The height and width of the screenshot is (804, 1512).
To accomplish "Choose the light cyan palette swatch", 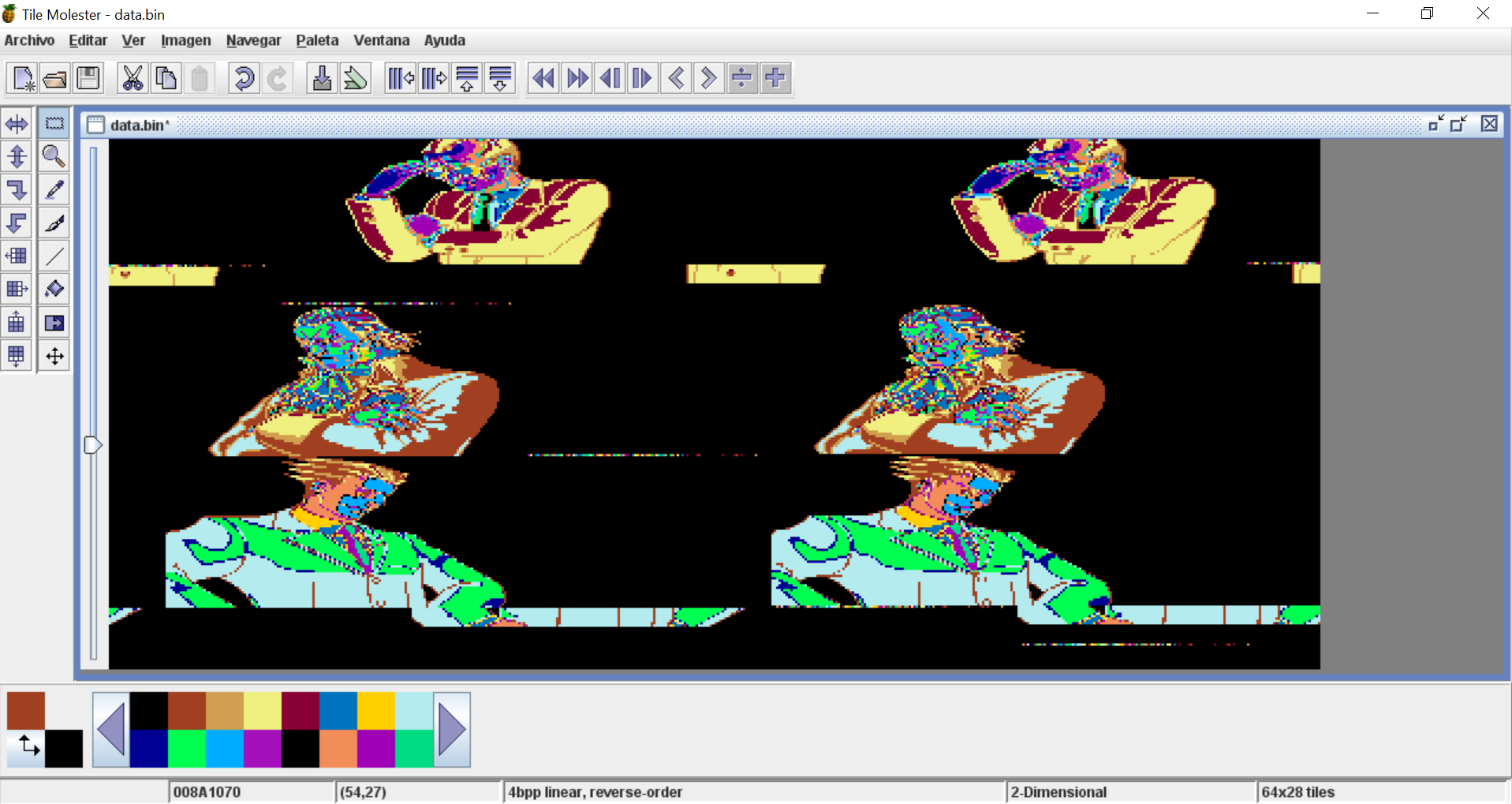I will (414, 711).
